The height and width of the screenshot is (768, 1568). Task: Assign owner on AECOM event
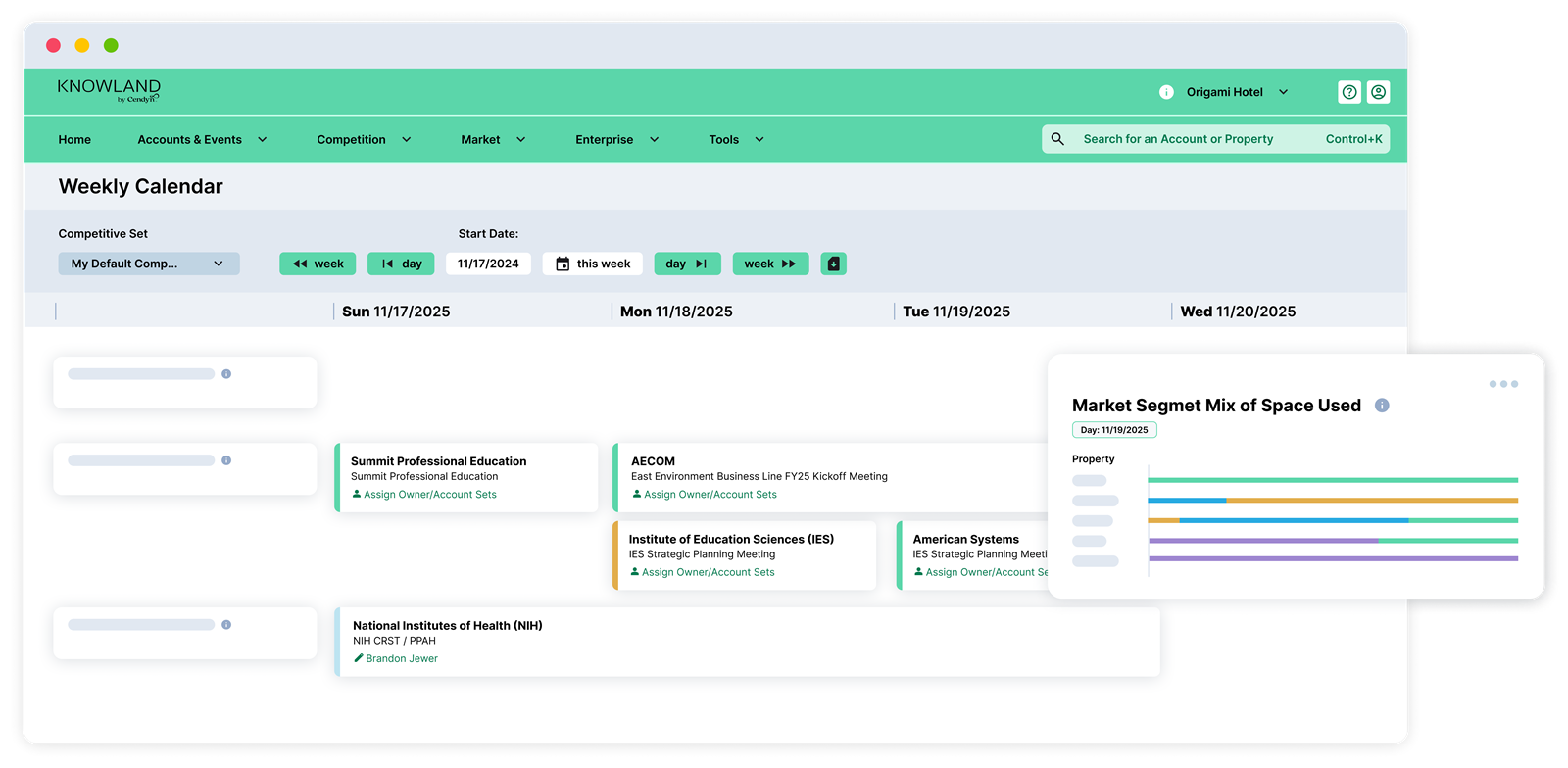tap(710, 494)
